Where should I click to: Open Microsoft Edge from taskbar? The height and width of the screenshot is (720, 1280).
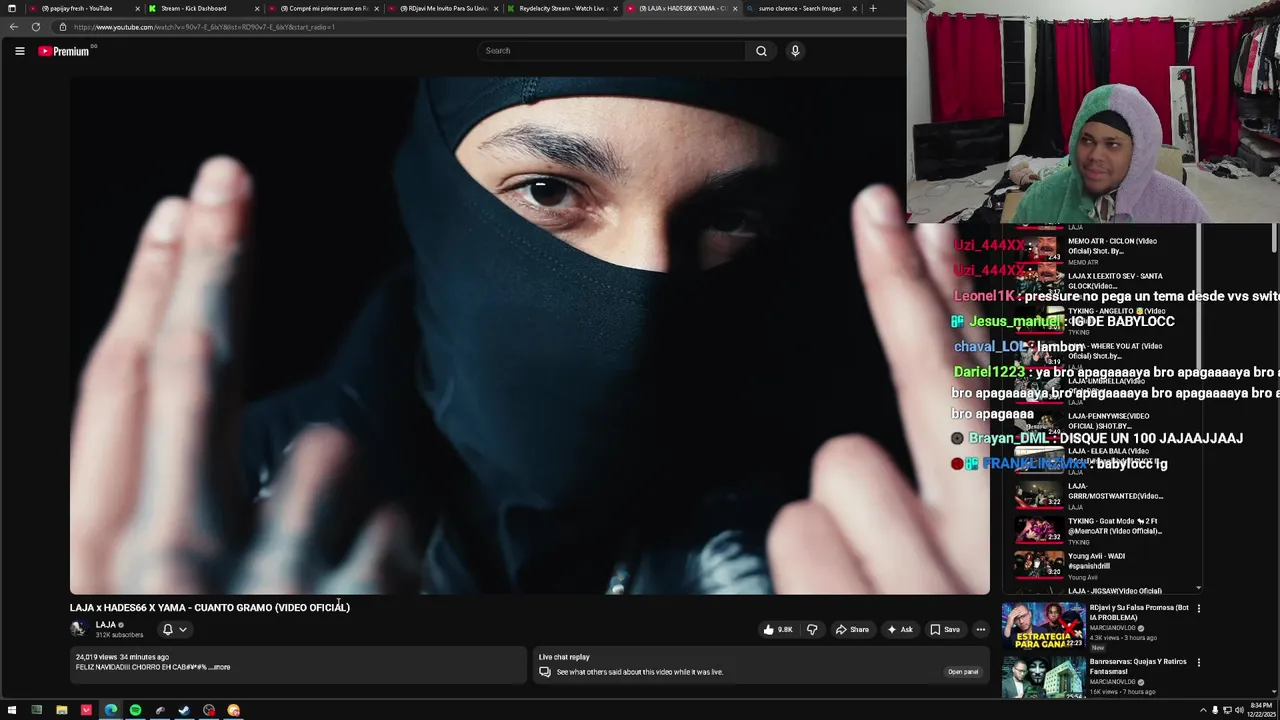click(111, 710)
